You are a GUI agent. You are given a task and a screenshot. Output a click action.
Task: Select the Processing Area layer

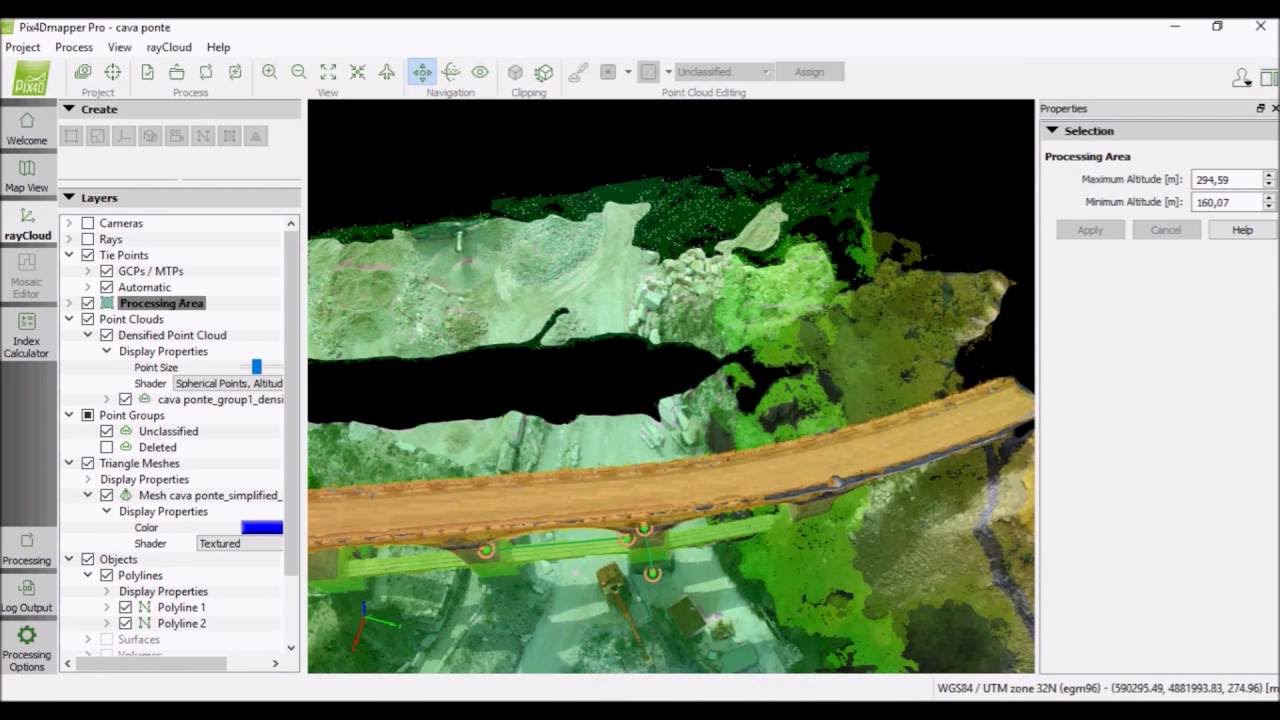pyautogui.click(x=160, y=303)
